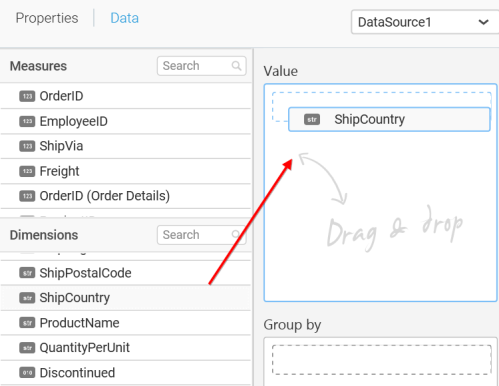Select the Data tab

124,18
